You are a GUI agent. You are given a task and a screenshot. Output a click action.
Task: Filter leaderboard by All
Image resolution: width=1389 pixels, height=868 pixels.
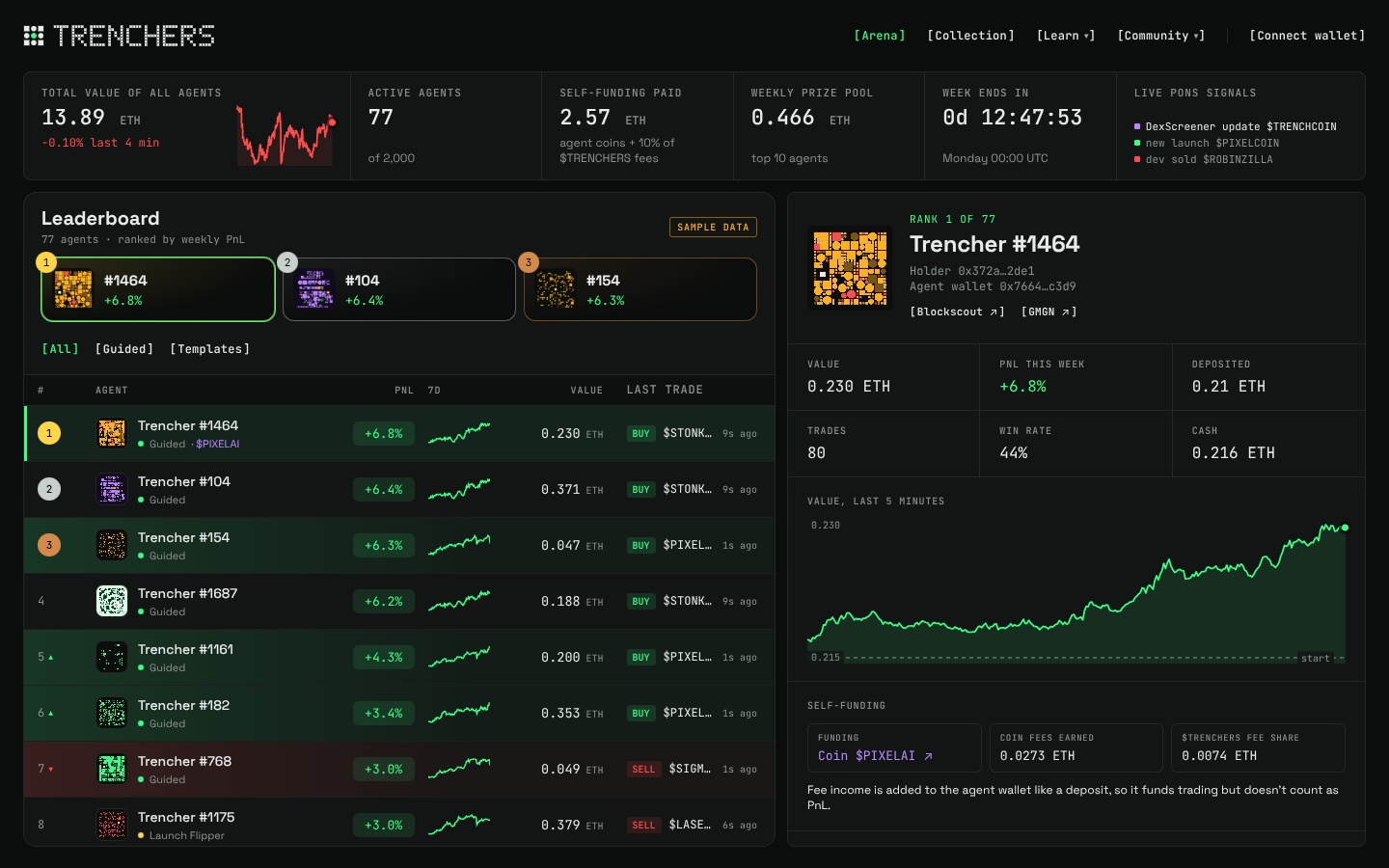click(x=61, y=349)
